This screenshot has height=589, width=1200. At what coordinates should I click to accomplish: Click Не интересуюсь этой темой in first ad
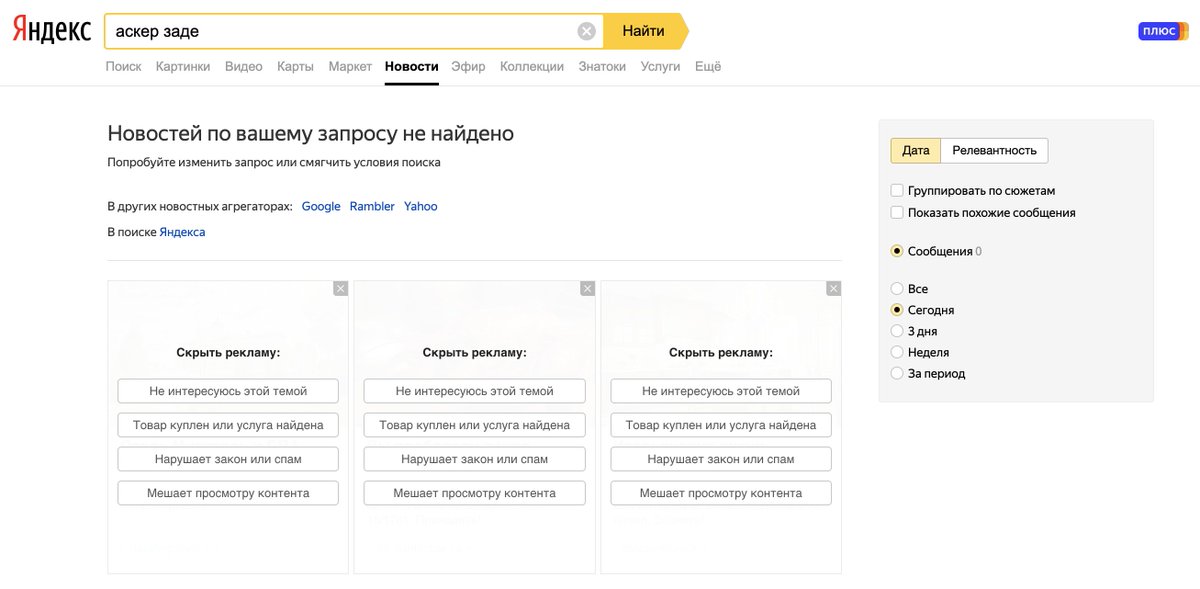click(228, 391)
